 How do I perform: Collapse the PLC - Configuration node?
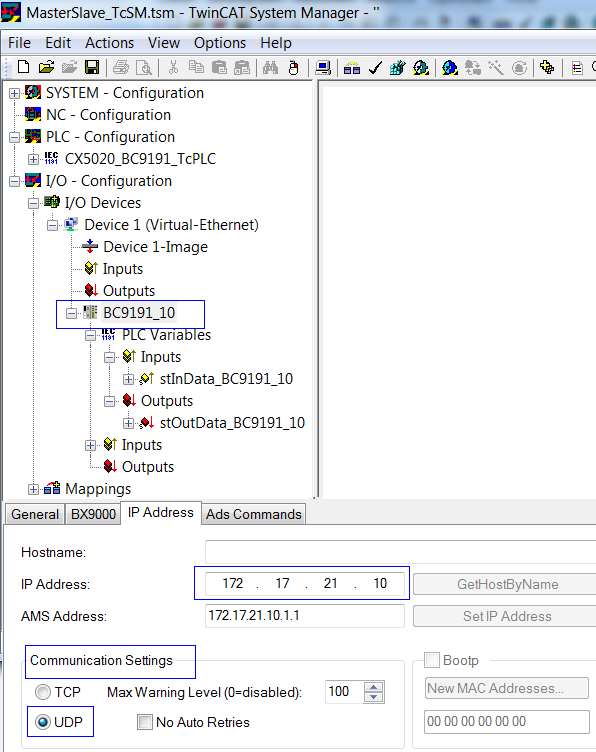pos(14,137)
